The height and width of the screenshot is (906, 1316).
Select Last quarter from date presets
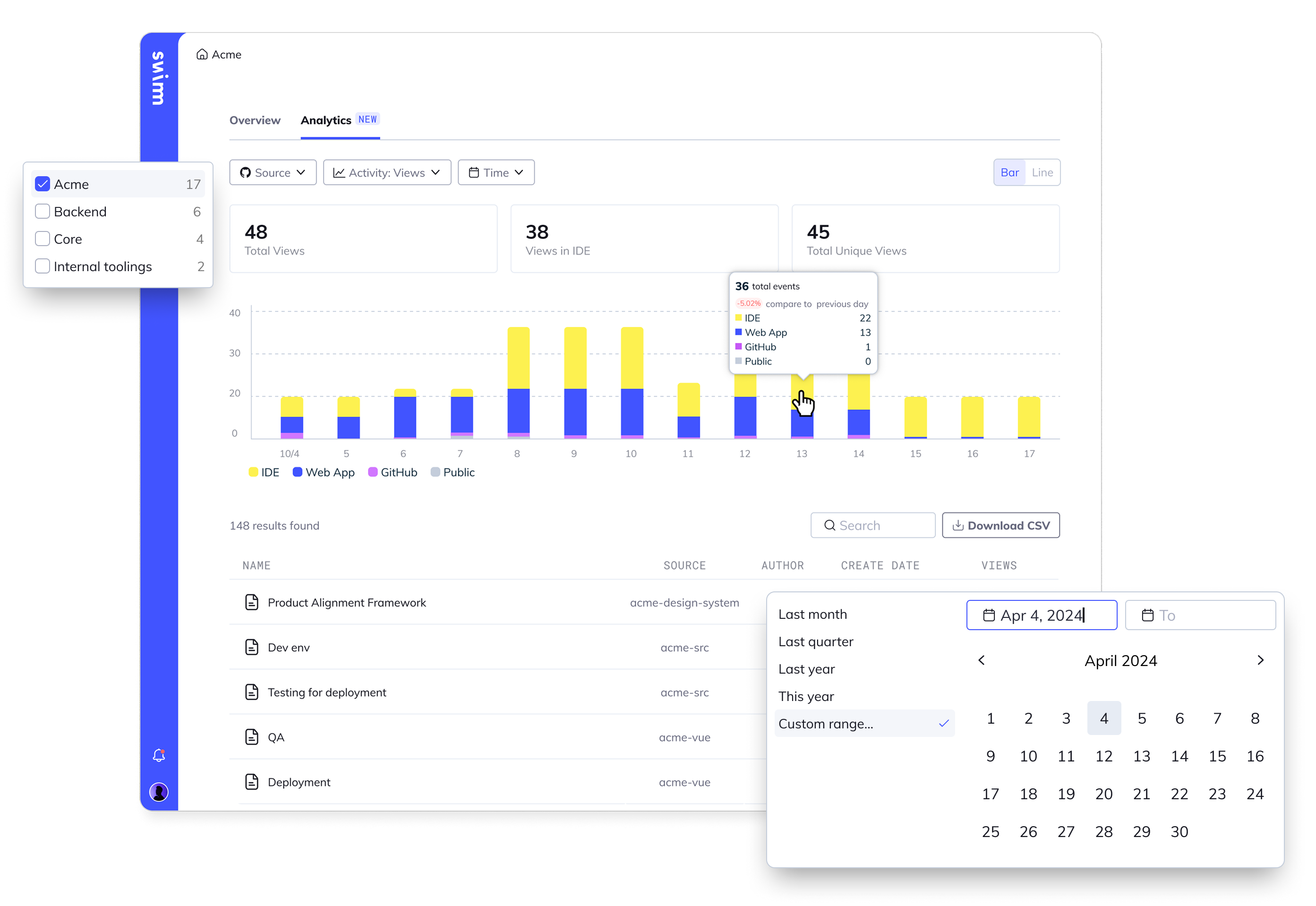(x=815, y=641)
